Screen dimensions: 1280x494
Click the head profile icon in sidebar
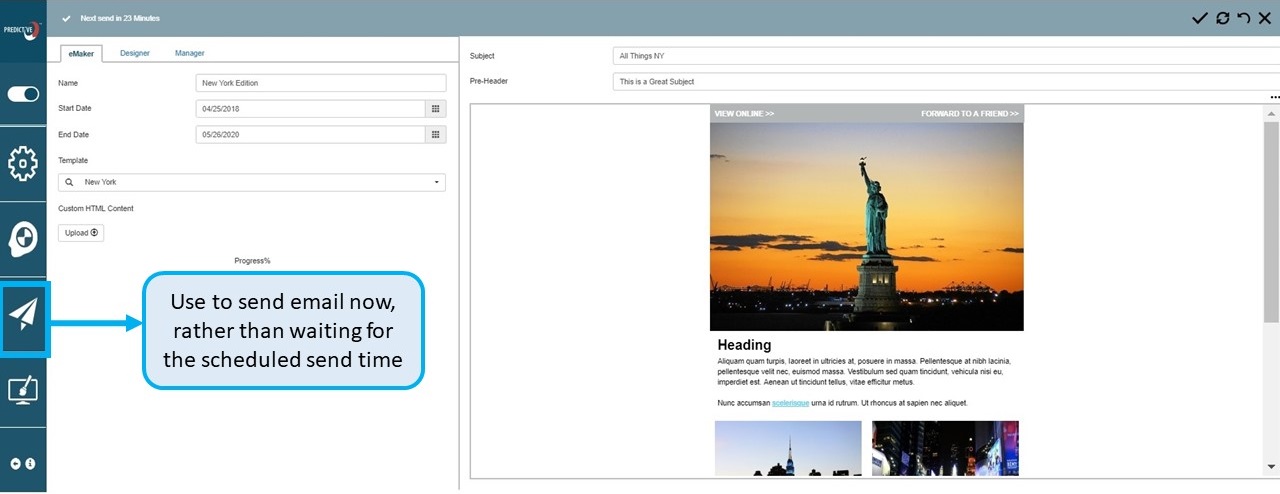pos(23,238)
